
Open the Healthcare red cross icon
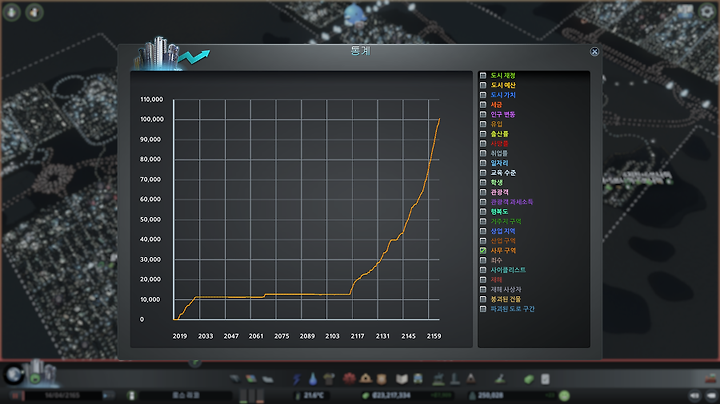point(349,379)
